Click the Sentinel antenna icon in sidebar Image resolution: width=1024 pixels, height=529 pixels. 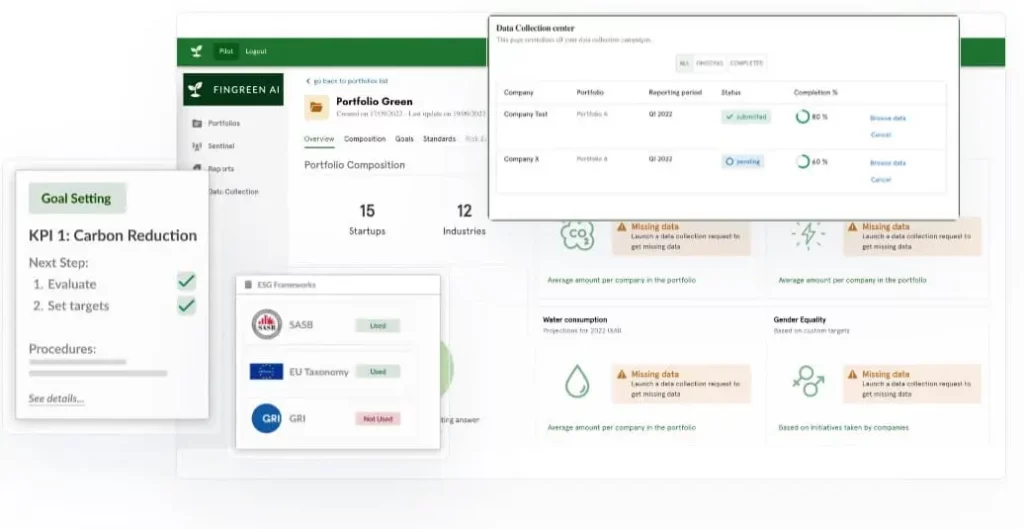point(197,146)
